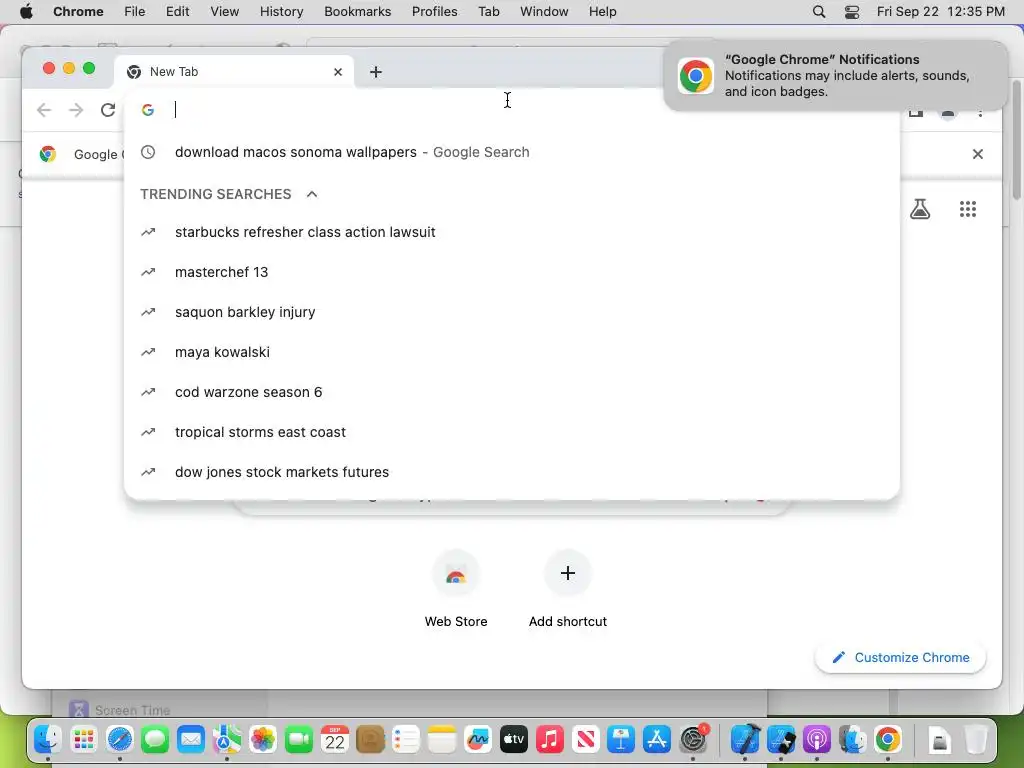
Task: Click the Google Chrome Notifications banner
Action: 835,76
